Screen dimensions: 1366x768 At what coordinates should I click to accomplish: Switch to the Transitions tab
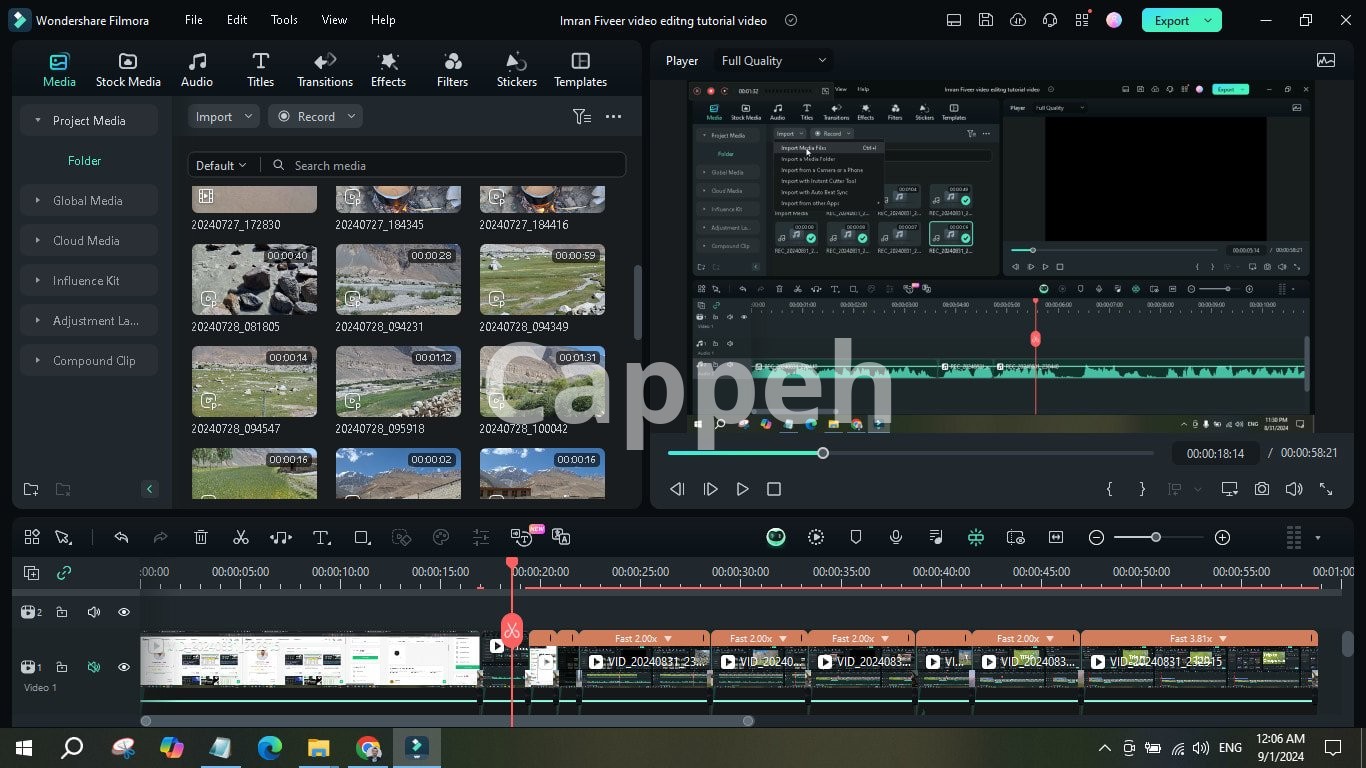325,70
